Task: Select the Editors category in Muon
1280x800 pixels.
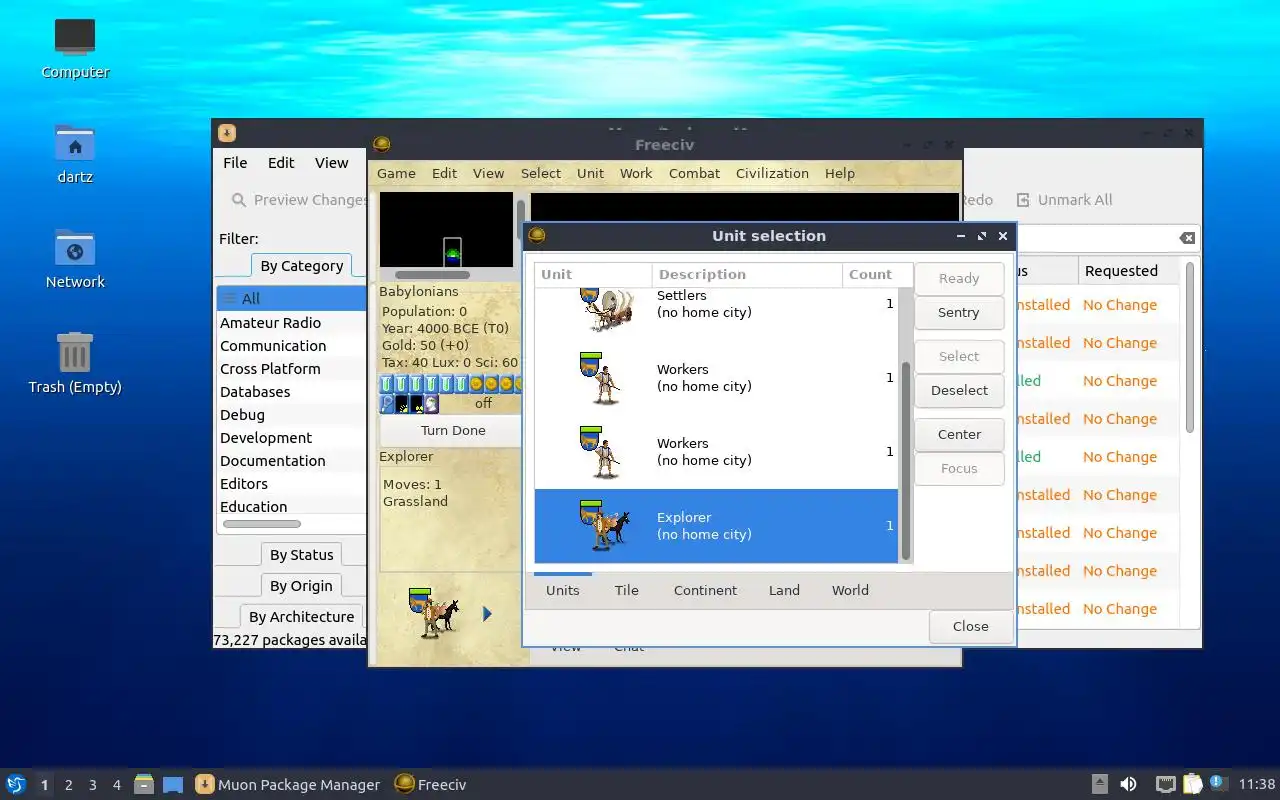Action: 291,484
